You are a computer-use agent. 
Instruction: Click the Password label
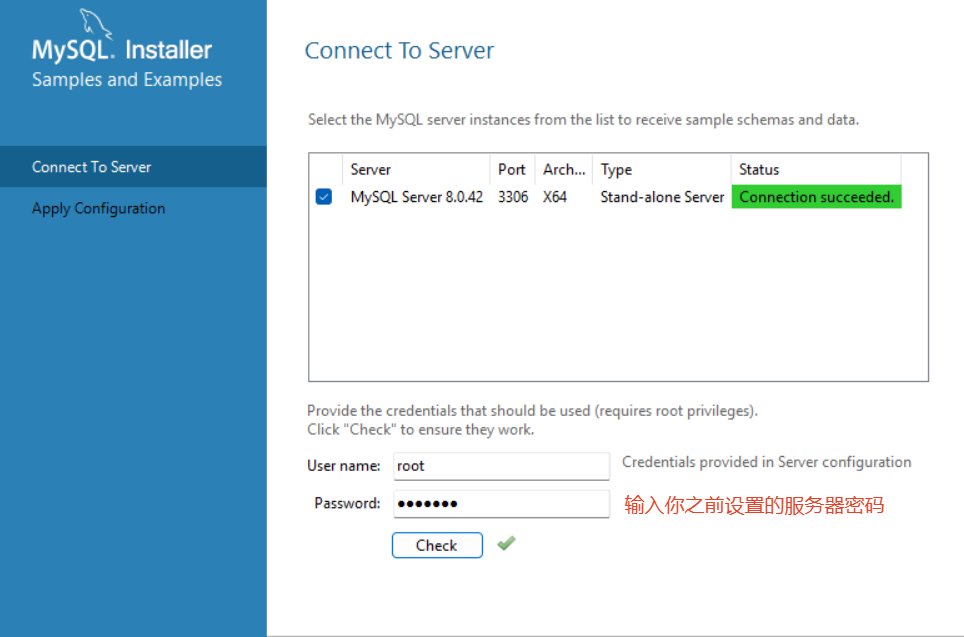coord(347,504)
